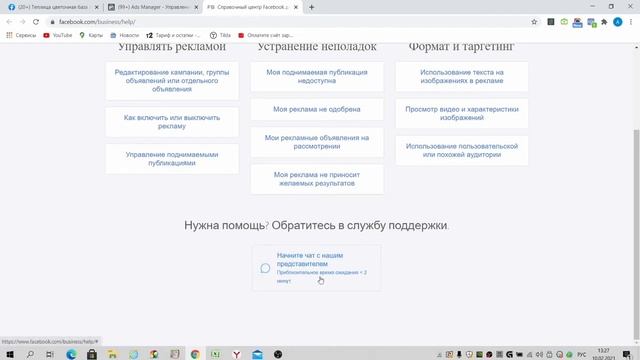Open the Tilda bookmark
The height and width of the screenshot is (360, 640).
coord(220,36)
